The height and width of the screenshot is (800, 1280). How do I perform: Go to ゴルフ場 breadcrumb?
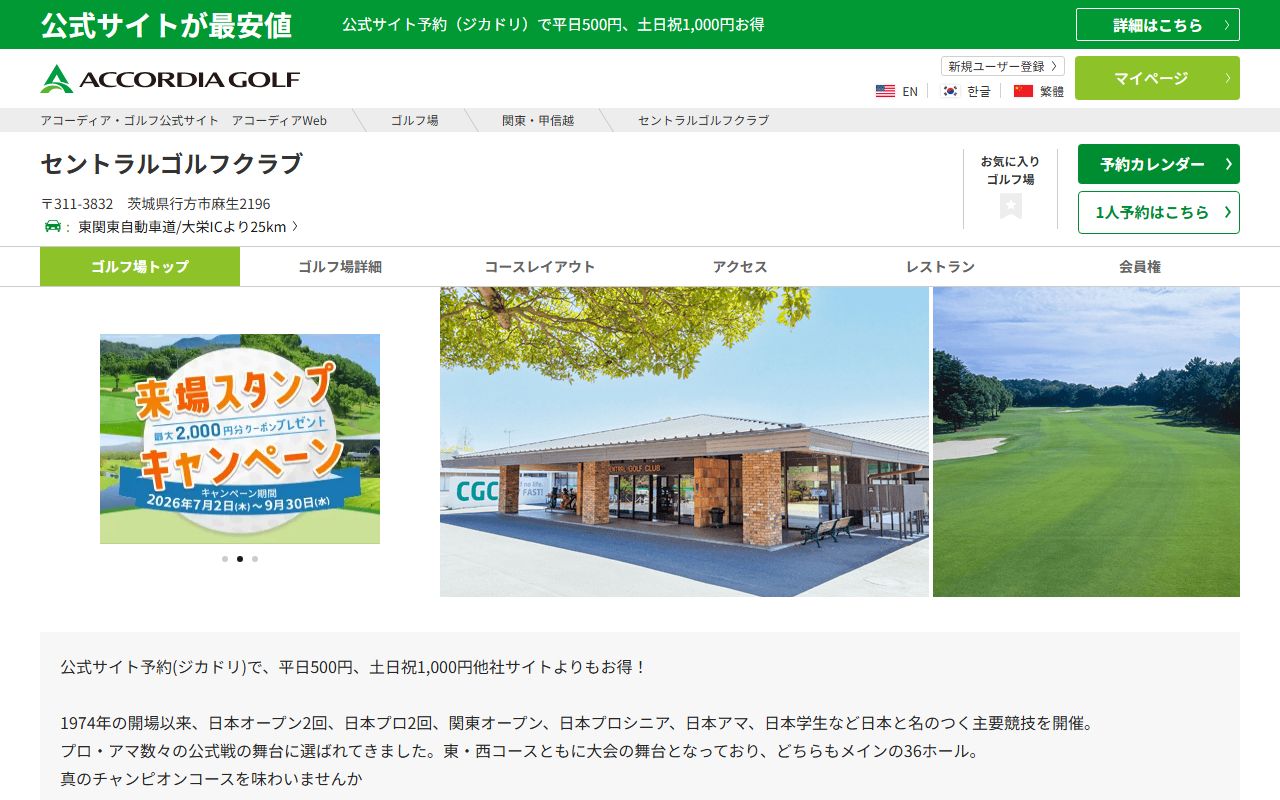pyautogui.click(x=414, y=120)
